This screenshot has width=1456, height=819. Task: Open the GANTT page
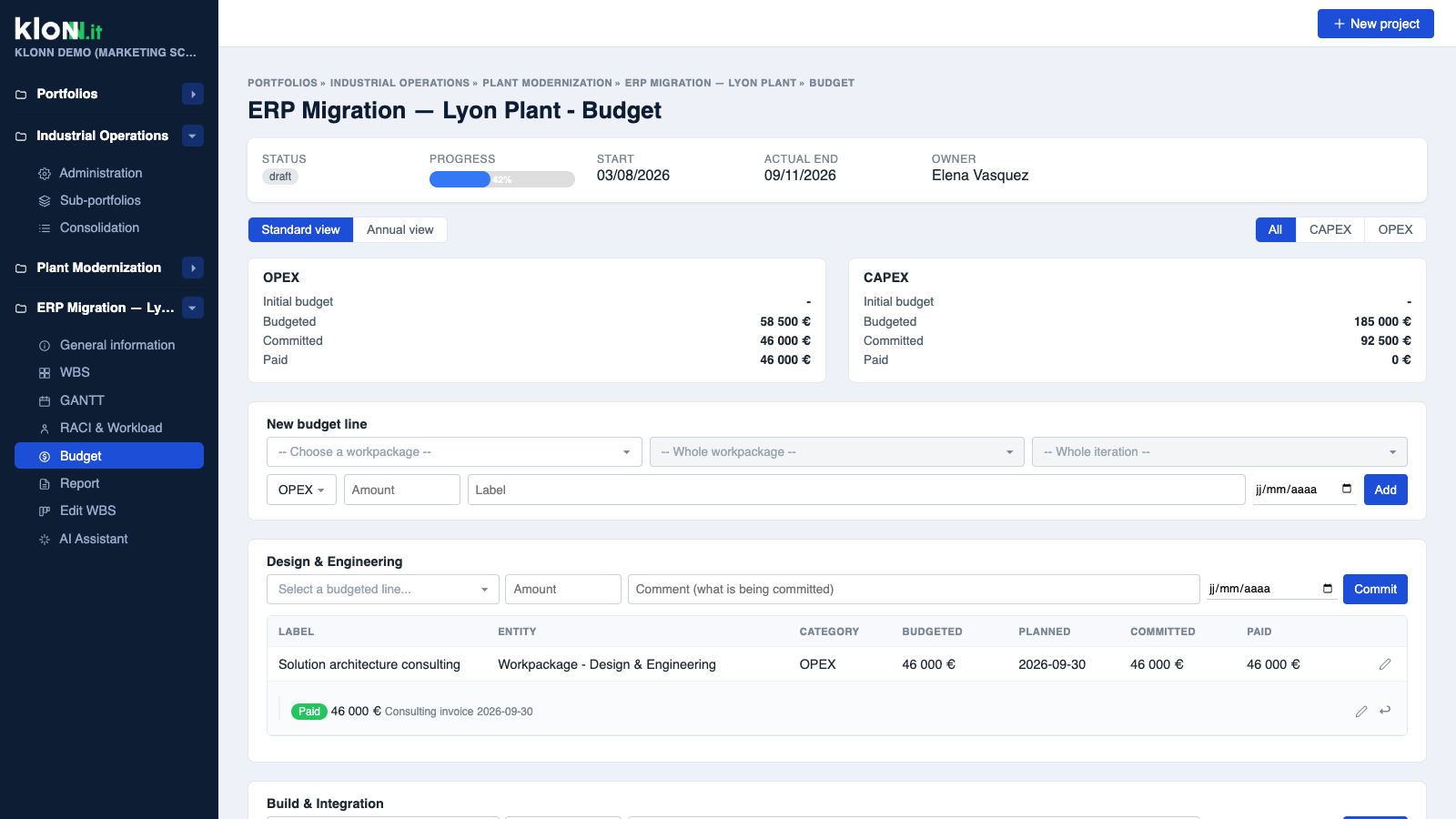point(109,401)
